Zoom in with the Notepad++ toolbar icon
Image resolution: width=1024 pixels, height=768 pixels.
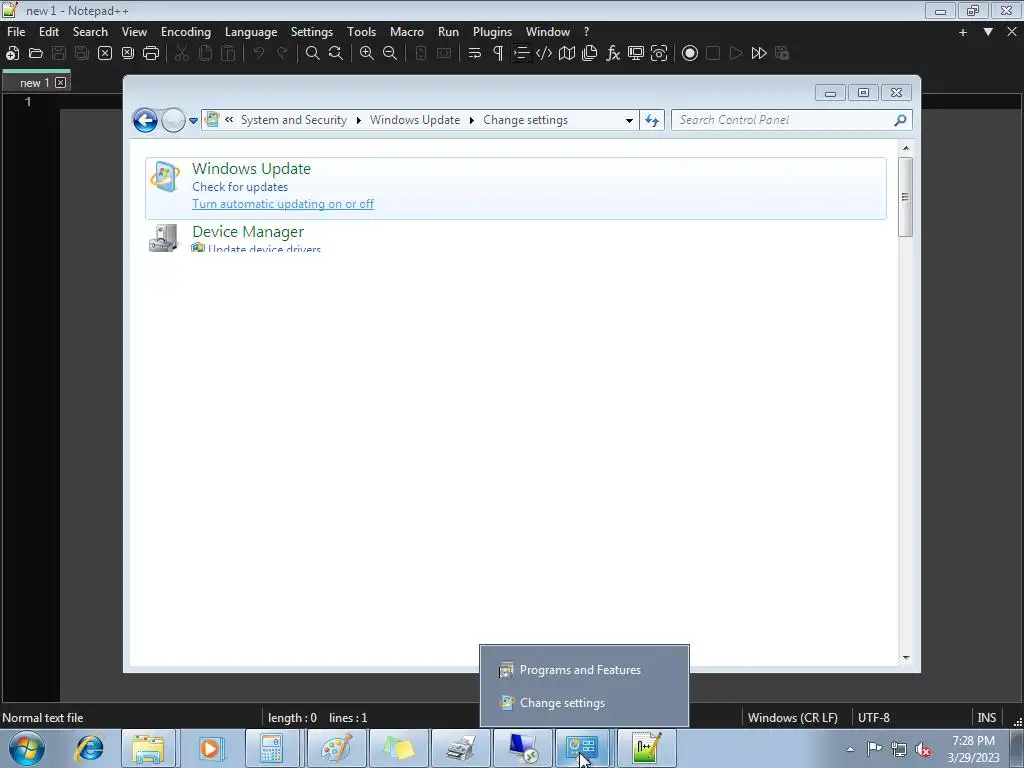point(367,54)
